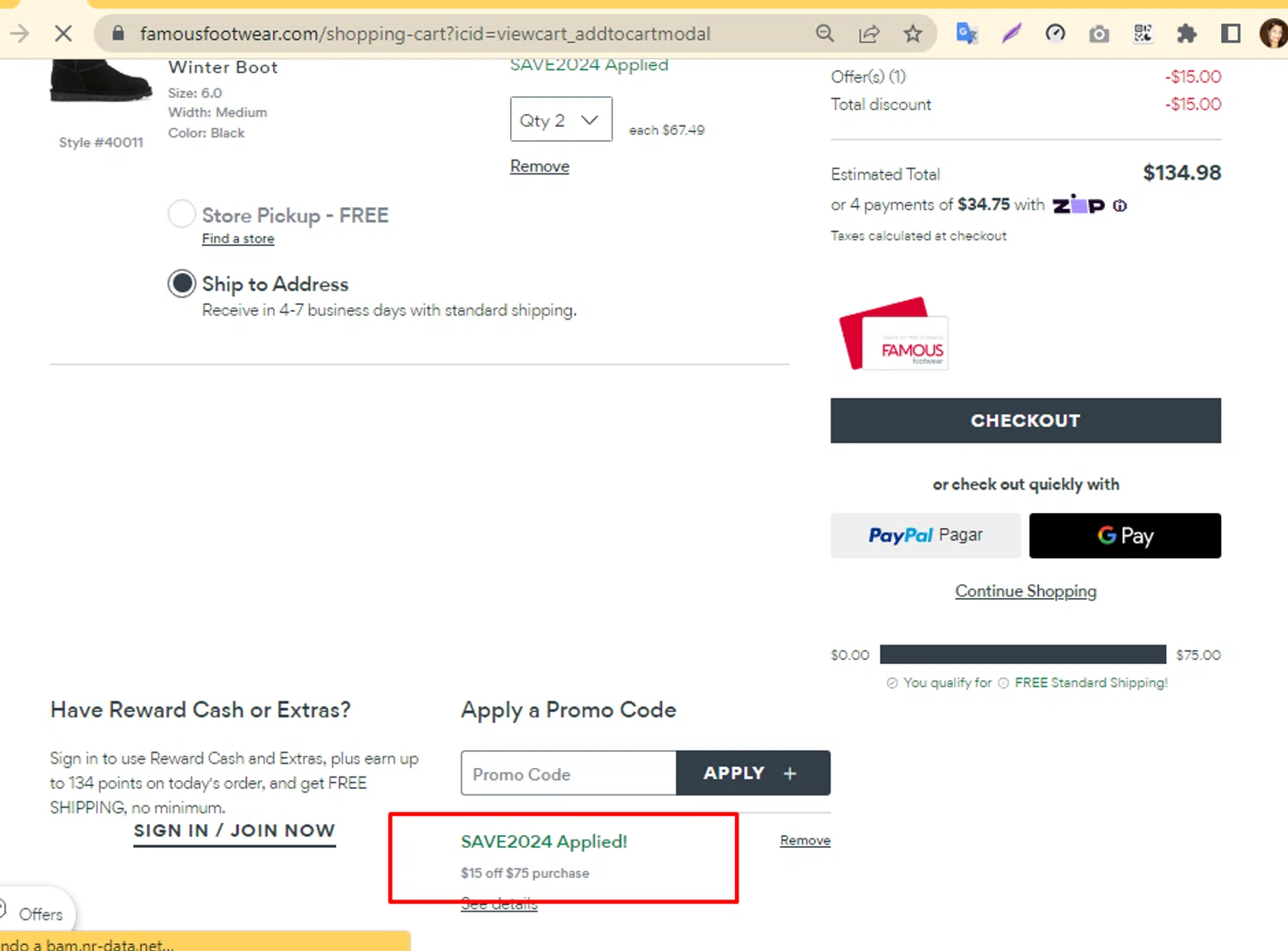Click the "each $67.49" price text
1288x951 pixels.
pyautogui.click(x=666, y=130)
